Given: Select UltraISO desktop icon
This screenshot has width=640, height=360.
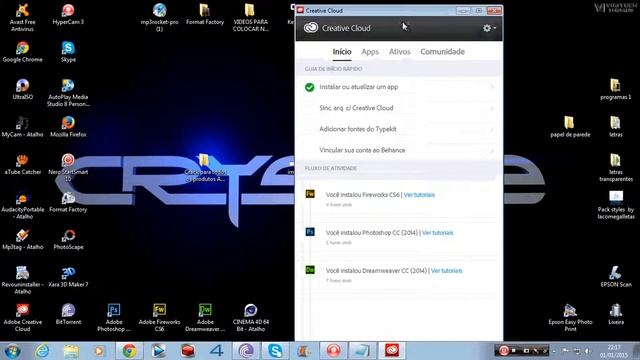Looking at the screenshot, I should [x=22, y=89].
